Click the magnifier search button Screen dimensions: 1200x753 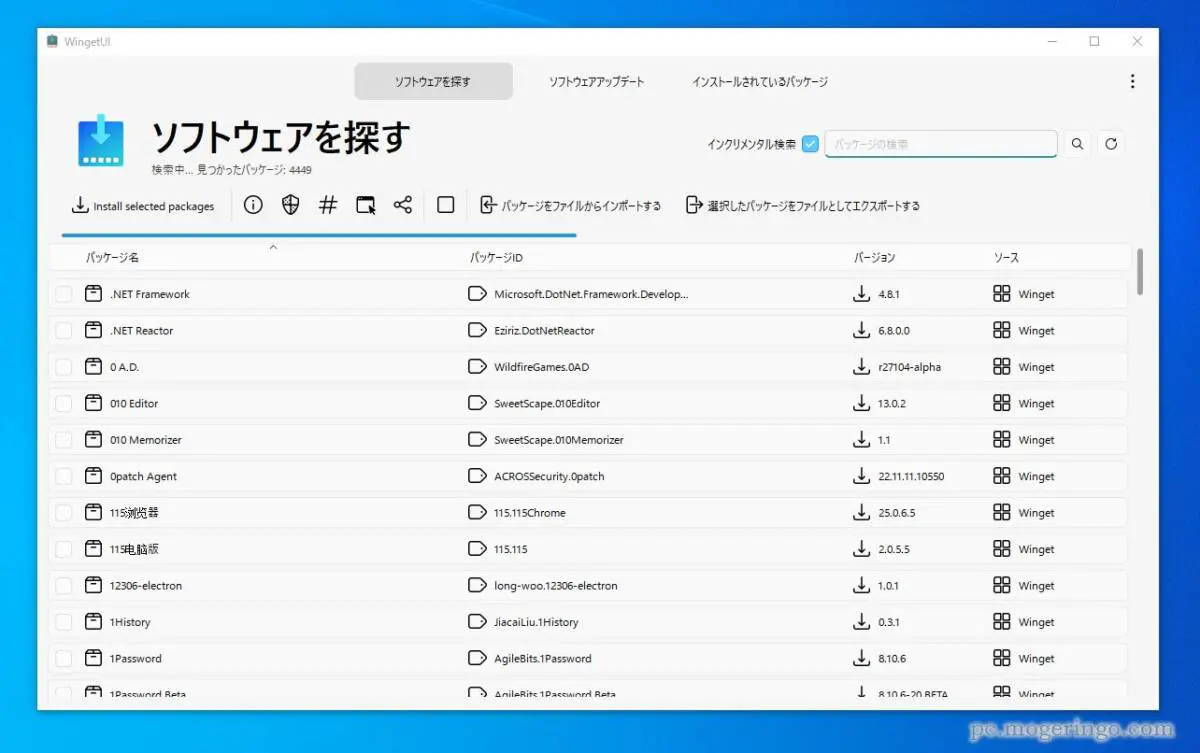(1077, 144)
